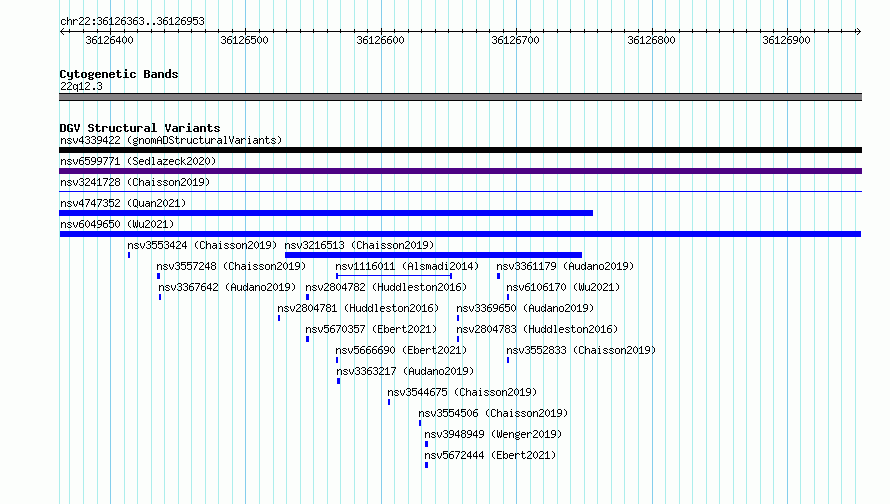Viewport: 890px width, 504px height.
Task: Open the nsv6049650 (Wu2021) label
Action: 117,224
